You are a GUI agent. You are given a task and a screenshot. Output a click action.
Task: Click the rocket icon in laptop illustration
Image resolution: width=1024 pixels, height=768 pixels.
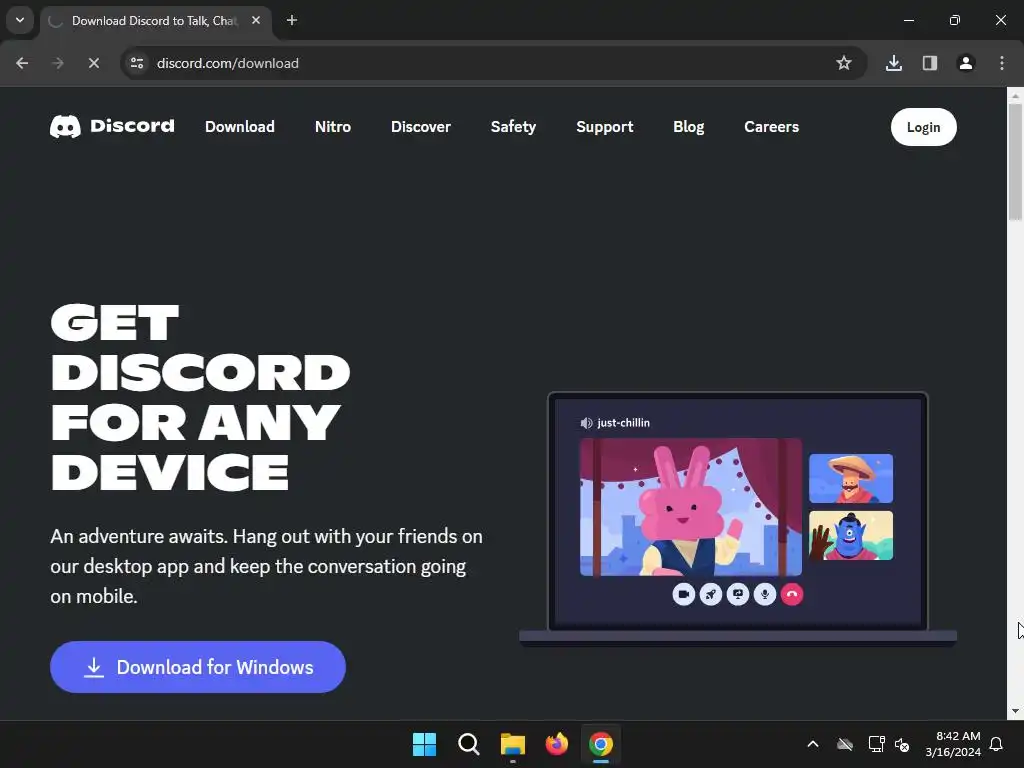point(711,594)
